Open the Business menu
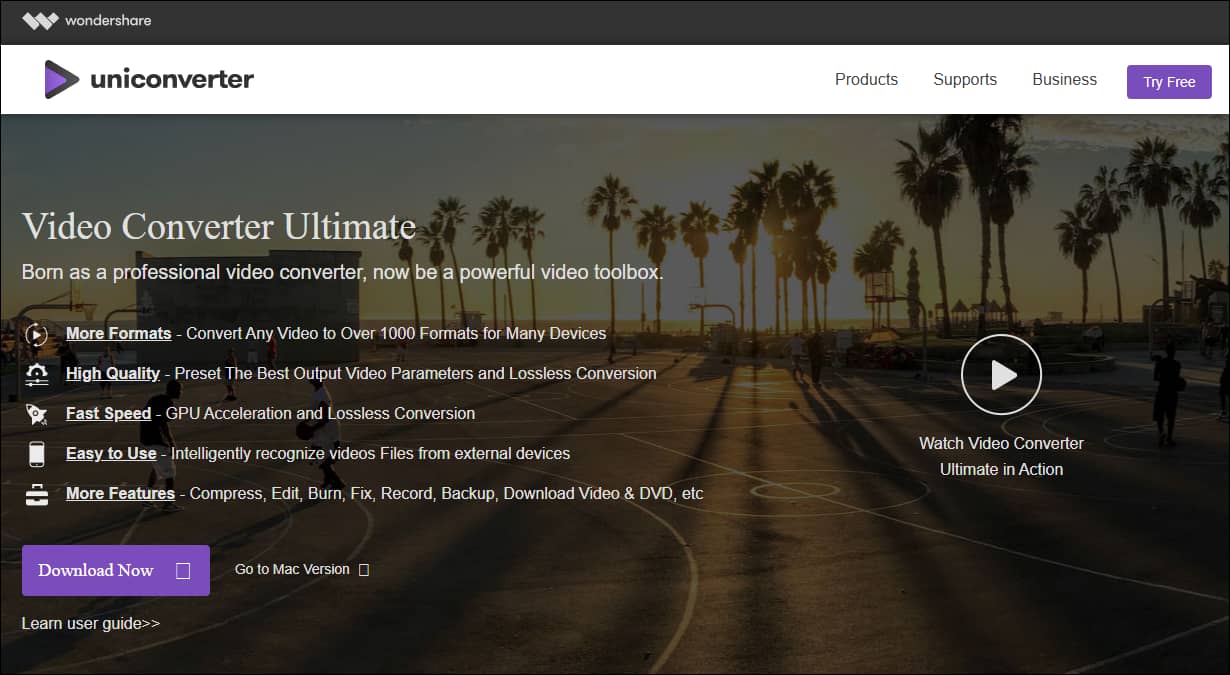The height and width of the screenshot is (675, 1230). [x=1064, y=79]
